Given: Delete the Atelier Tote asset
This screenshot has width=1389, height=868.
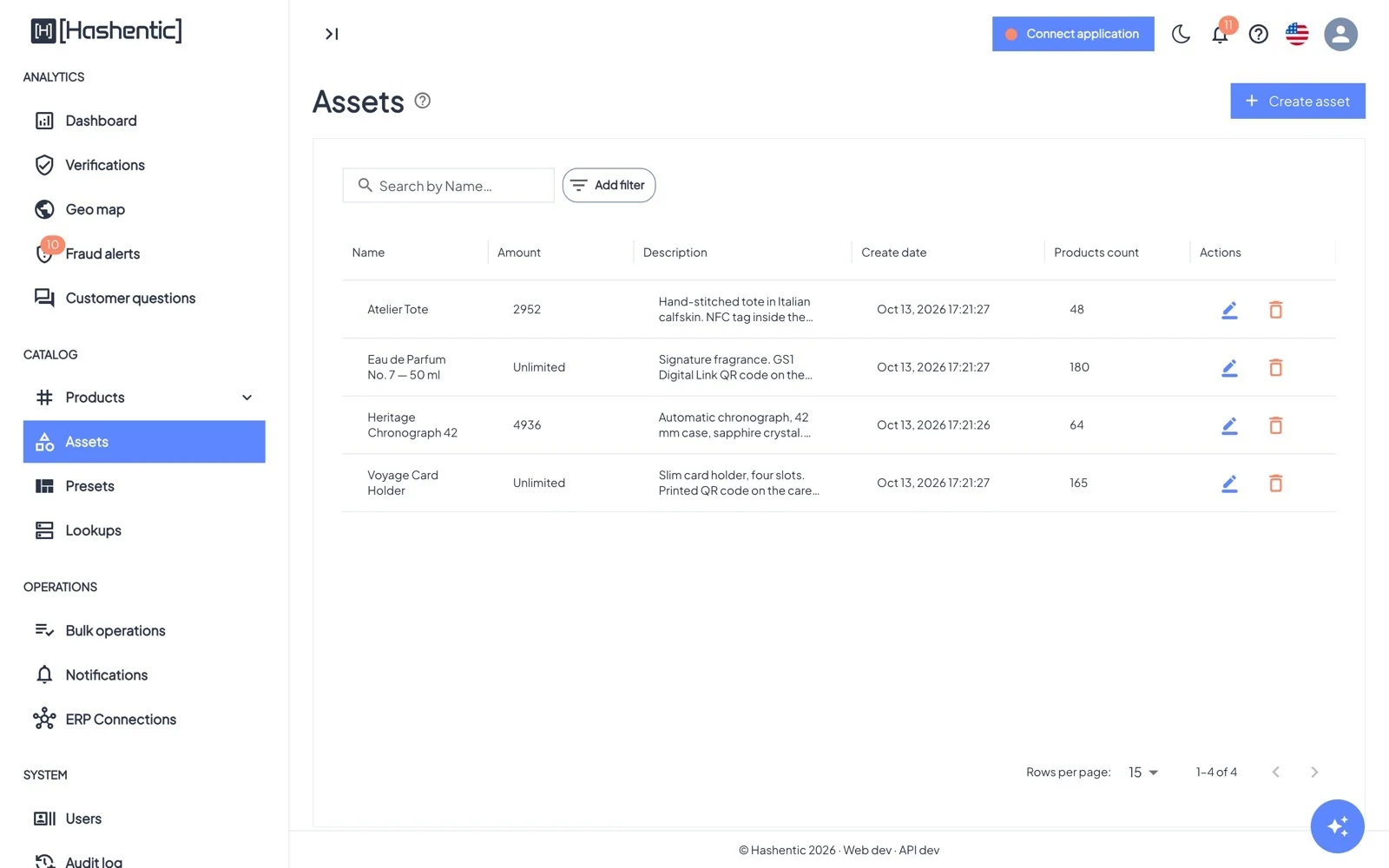Looking at the screenshot, I should (1275, 310).
